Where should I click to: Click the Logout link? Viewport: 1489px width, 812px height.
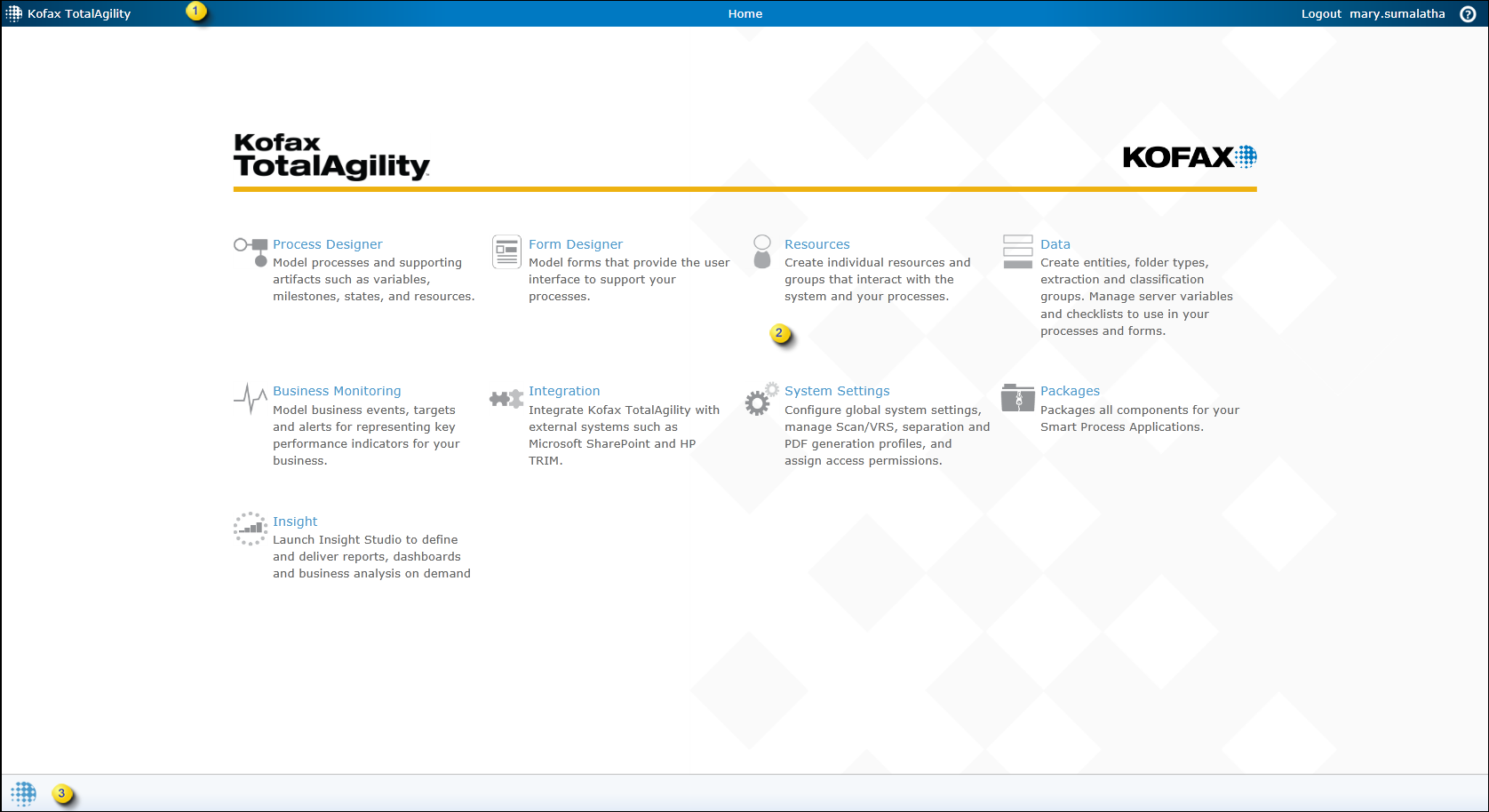coord(1321,14)
